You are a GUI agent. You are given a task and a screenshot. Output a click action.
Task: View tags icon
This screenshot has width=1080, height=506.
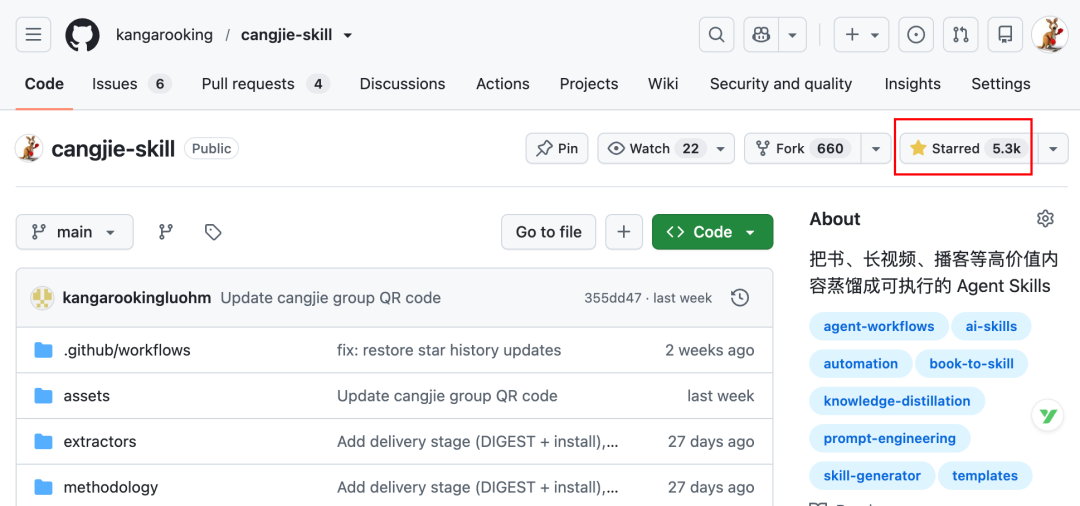214,232
